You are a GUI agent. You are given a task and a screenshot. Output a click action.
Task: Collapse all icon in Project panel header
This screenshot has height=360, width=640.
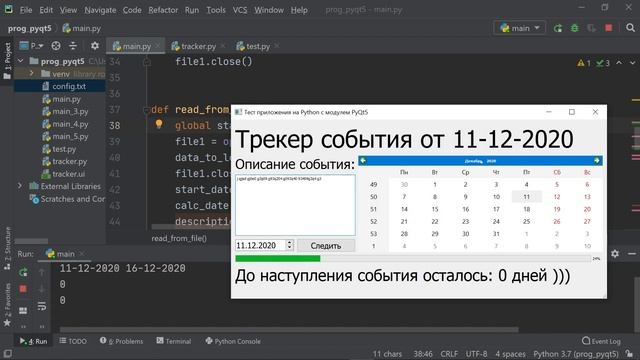(x=73, y=46)
